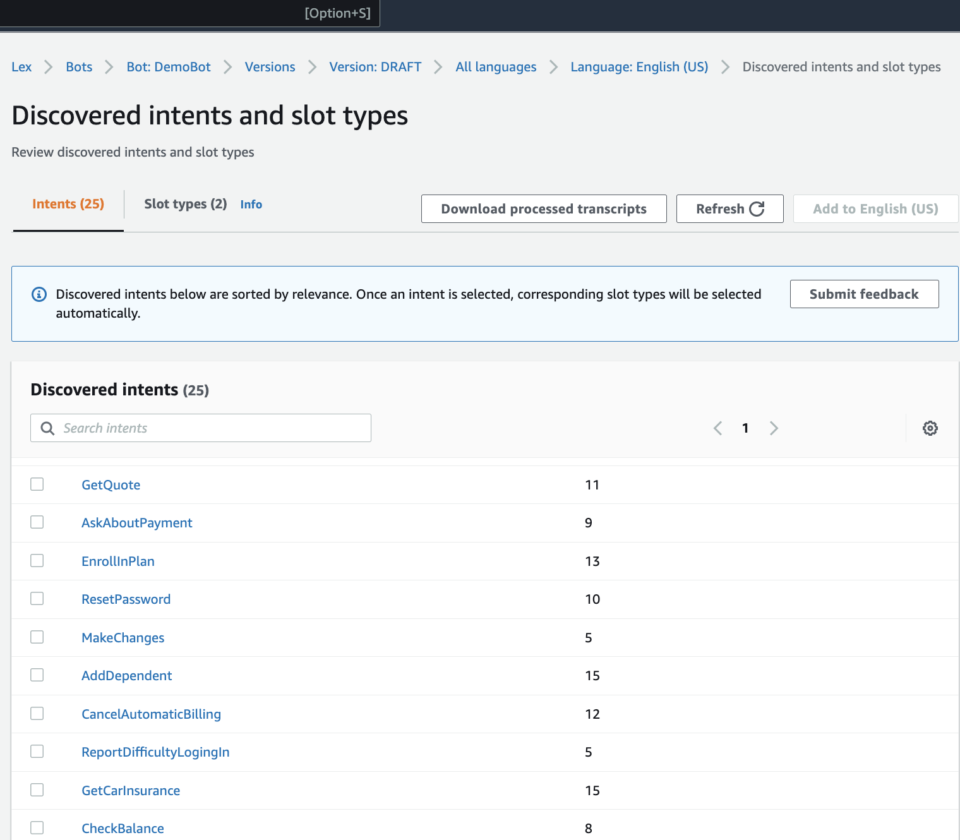Click the Refresh icon to reload intents
This screenshot has height=840, width=960.
(761, 208)
